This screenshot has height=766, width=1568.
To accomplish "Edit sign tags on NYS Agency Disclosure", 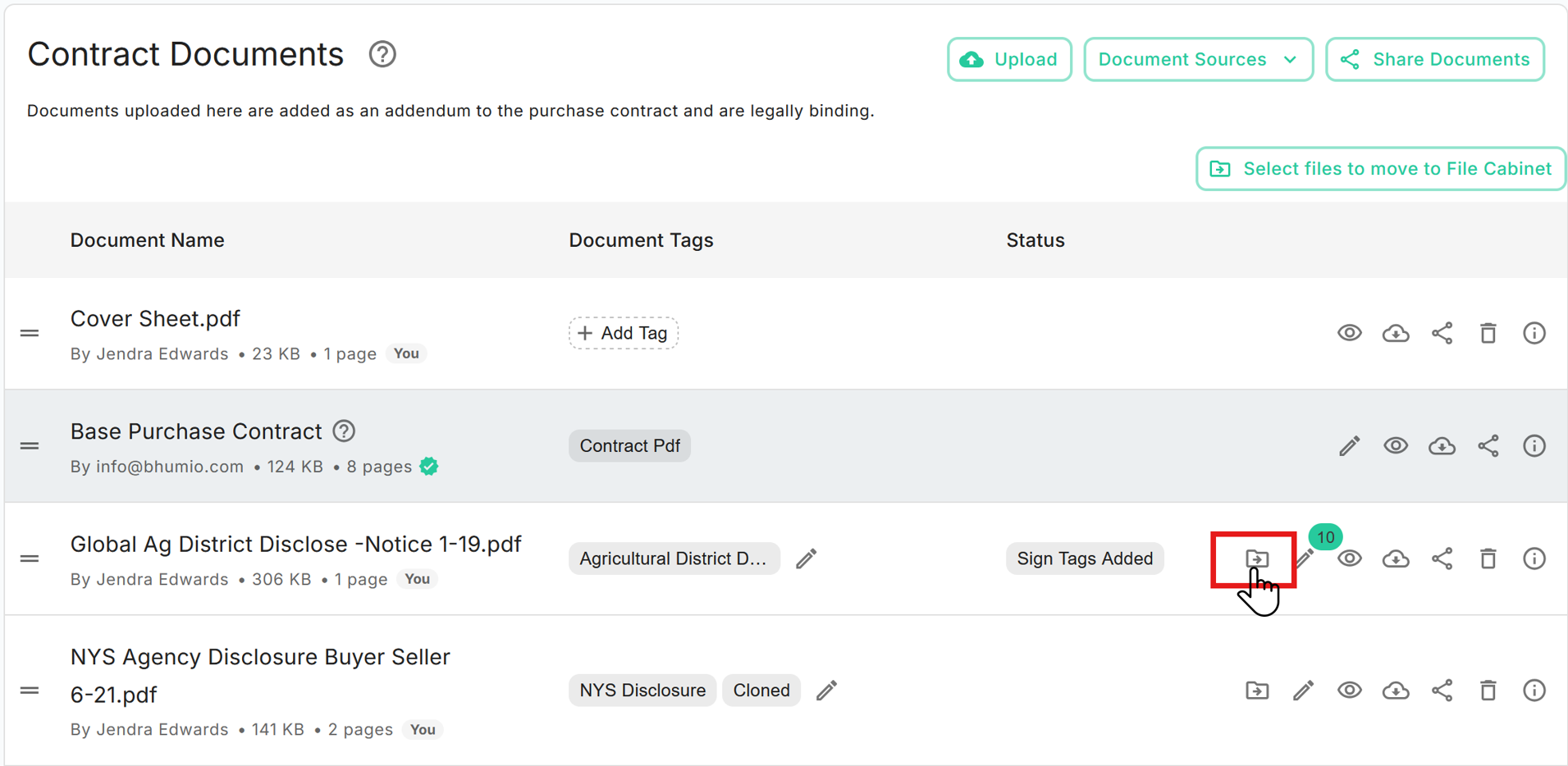I will [1304, 691].
